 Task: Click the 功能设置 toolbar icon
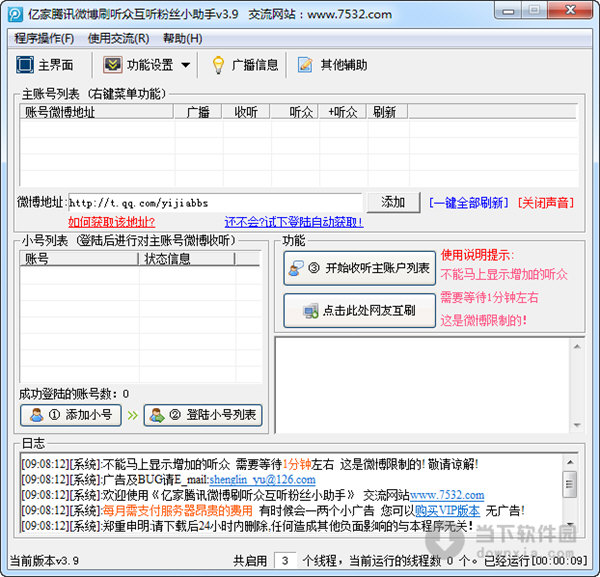point(112,65)
